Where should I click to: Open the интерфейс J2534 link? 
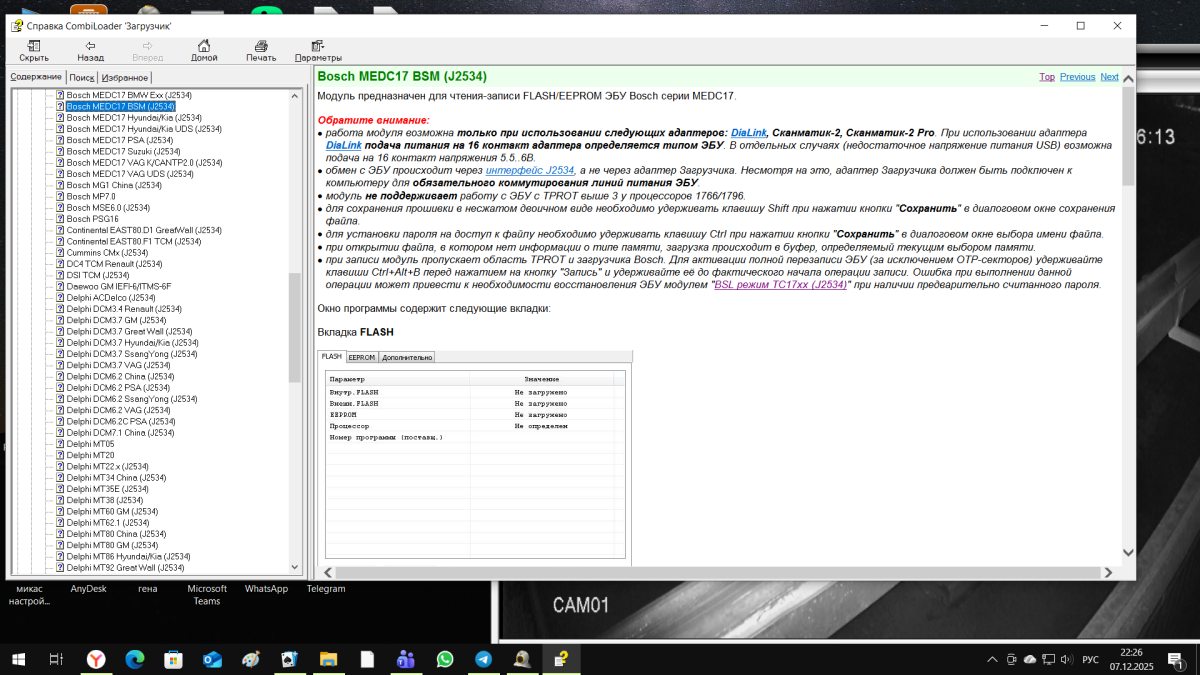[x=531, y=170]
